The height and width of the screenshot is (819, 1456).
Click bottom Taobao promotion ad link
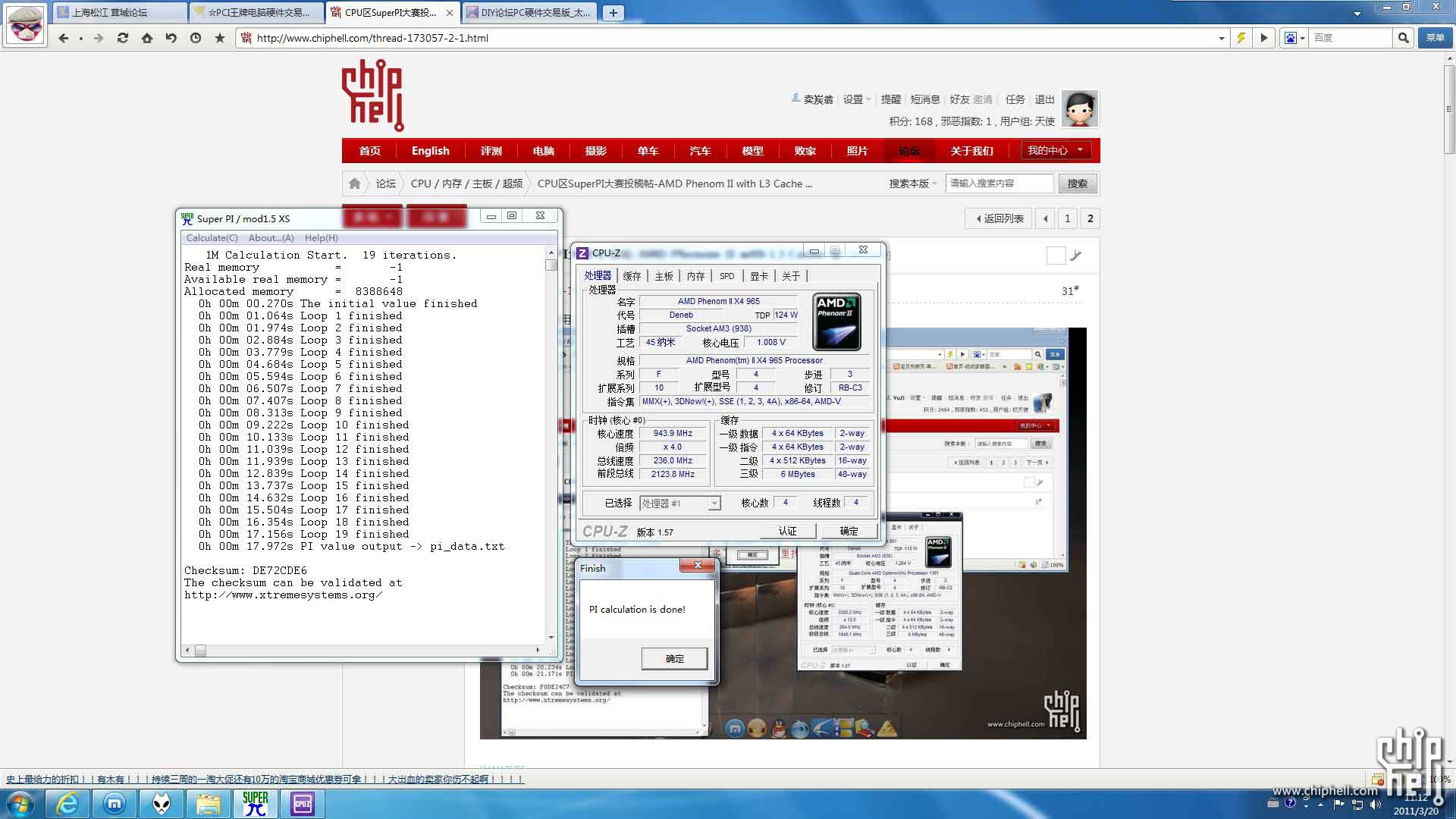[x=265, y=779]
